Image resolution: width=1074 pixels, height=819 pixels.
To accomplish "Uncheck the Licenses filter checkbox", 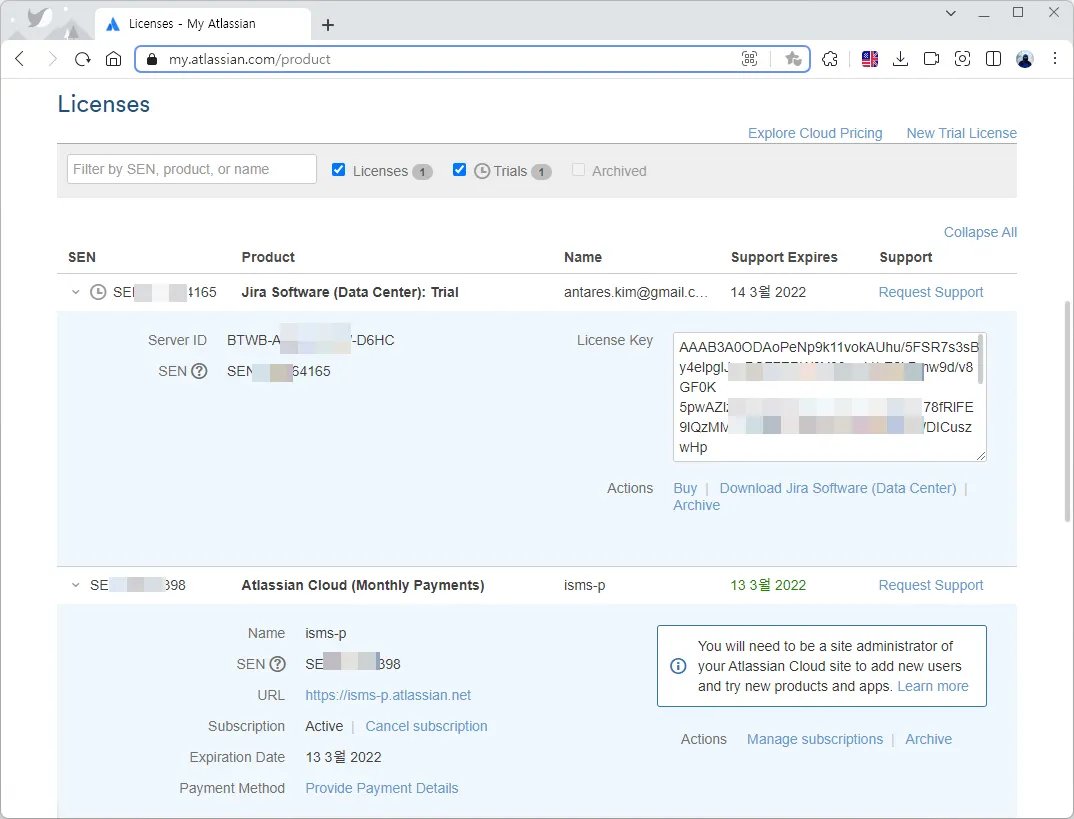I will tap(339, 170).
